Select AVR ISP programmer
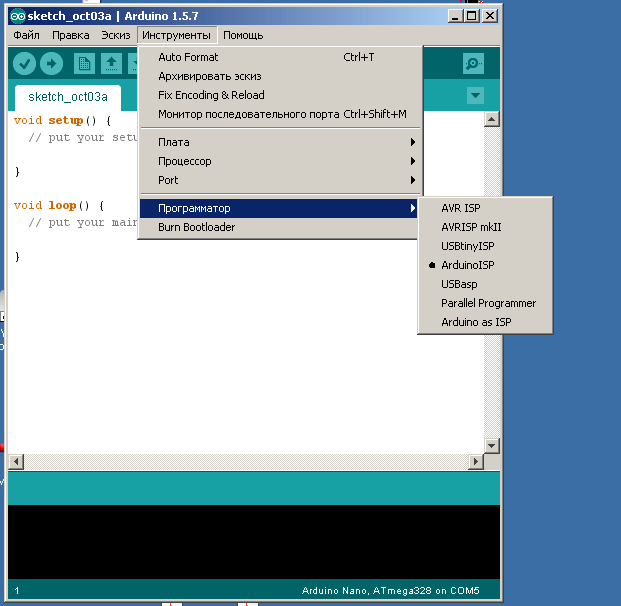The image size is (621, 606). (485, 208)
